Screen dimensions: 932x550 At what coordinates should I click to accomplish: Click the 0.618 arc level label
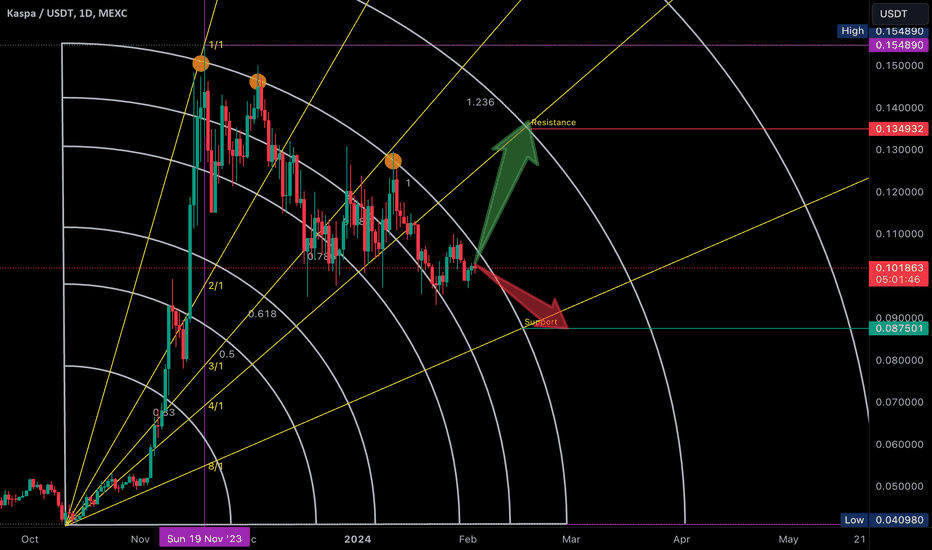coord(262,314)
